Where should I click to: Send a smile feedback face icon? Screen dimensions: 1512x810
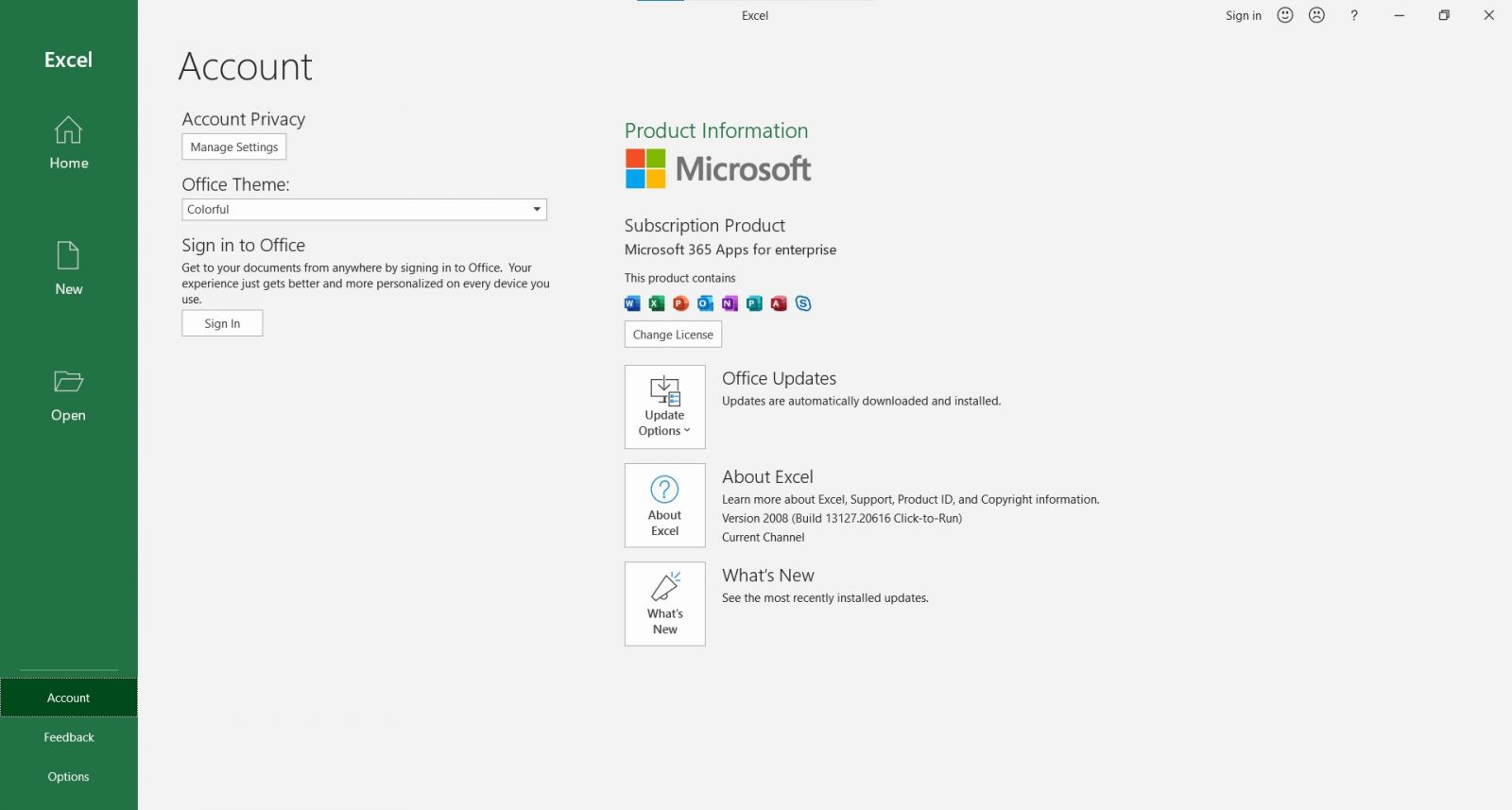coord(1285,15)
